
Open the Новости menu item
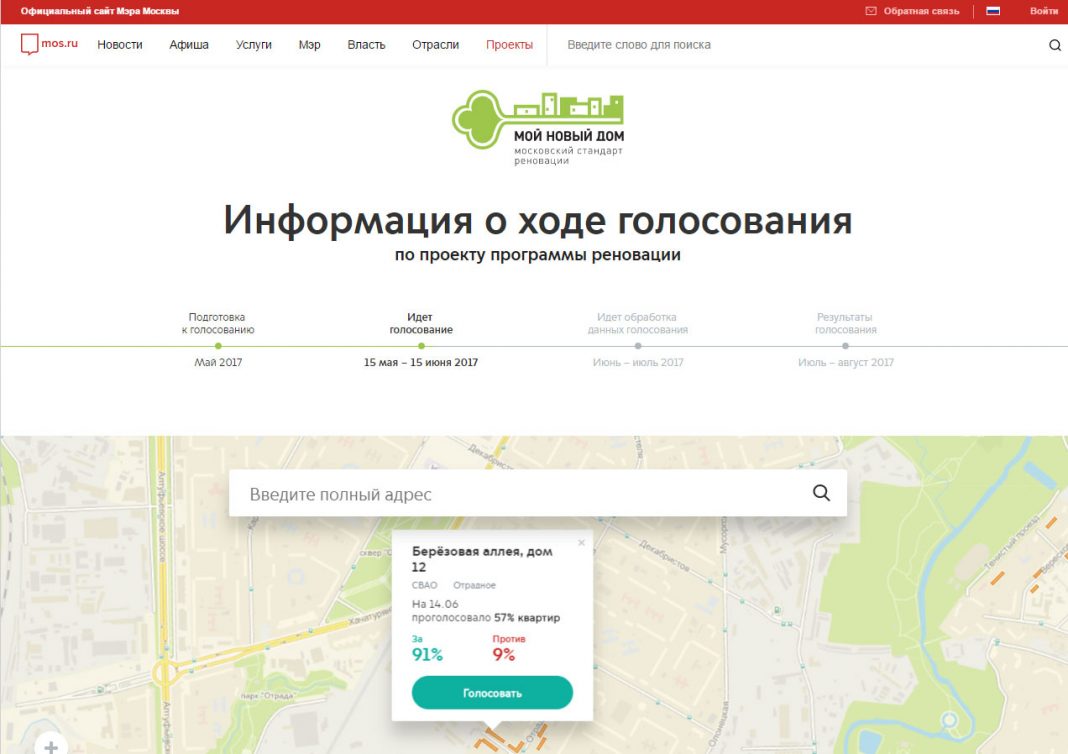120,45
